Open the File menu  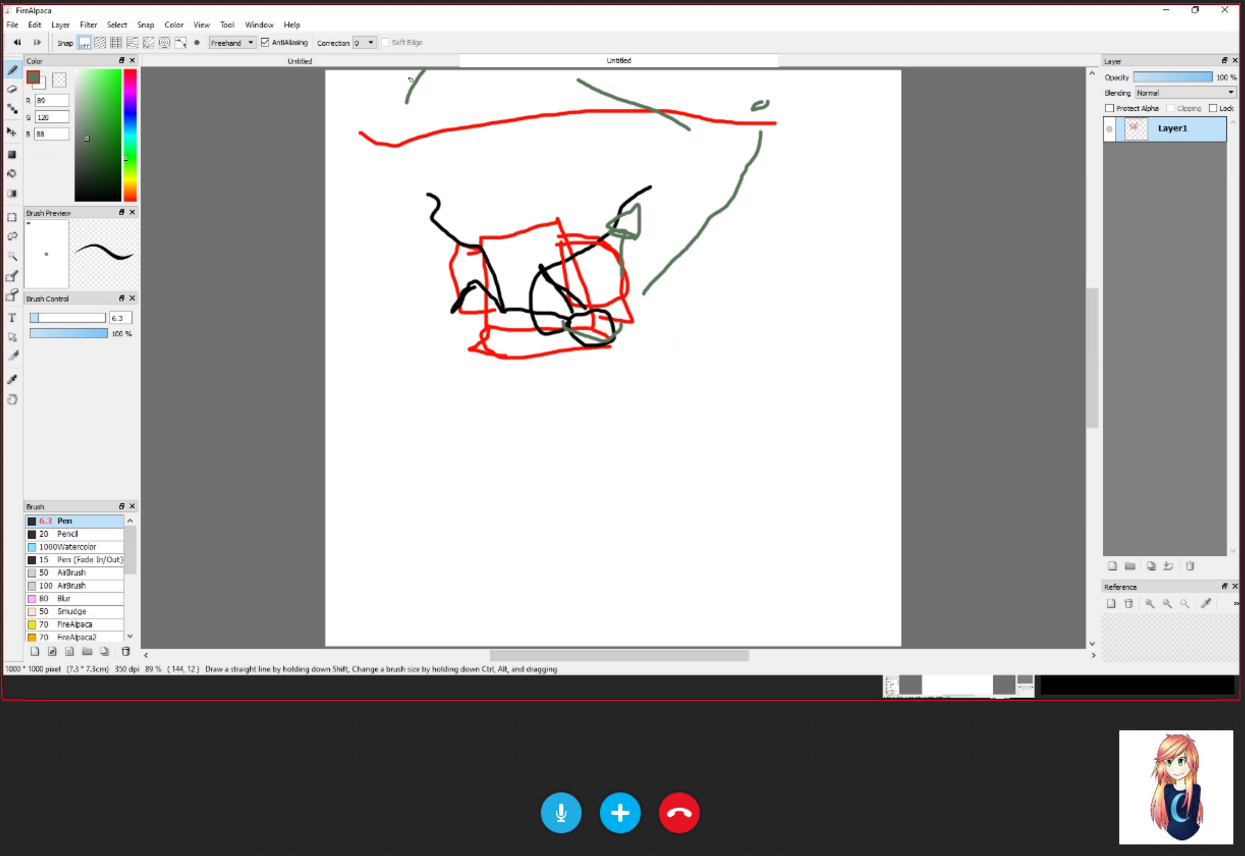click(x=12, y=25)
